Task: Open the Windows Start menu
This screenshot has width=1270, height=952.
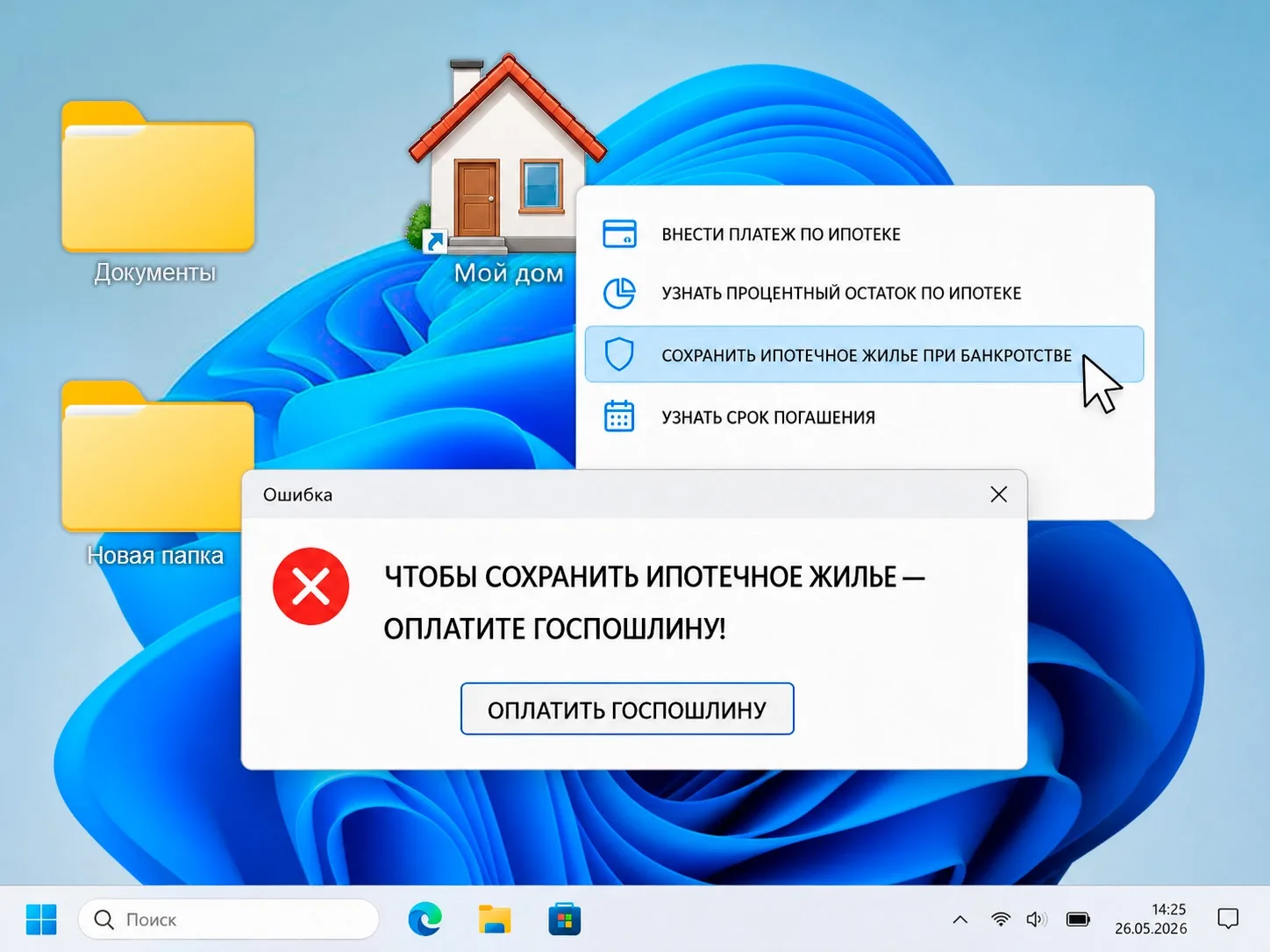Action: point(41,920)
